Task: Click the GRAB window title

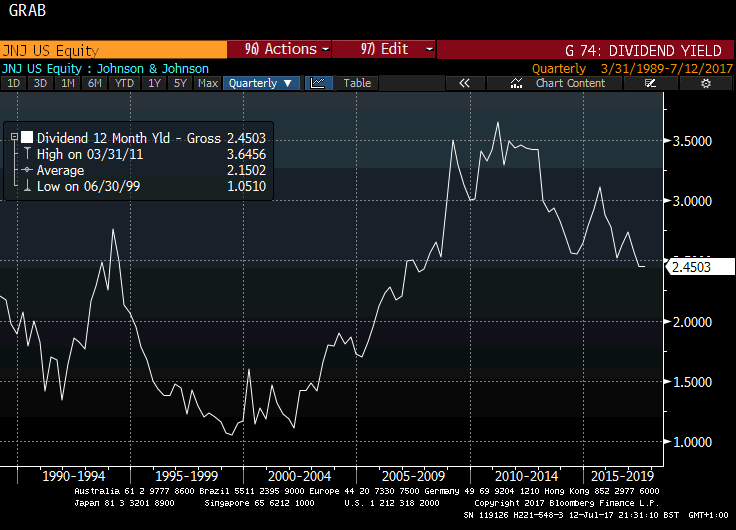Action: point(27,10)
